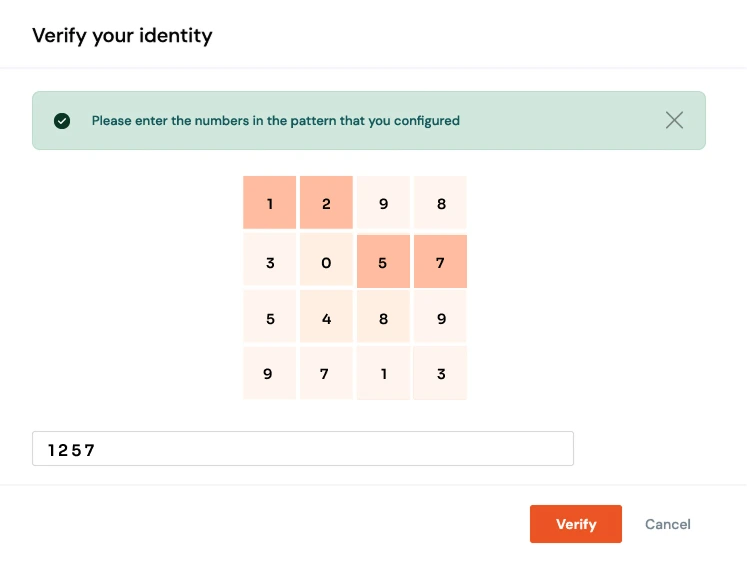Screen dimensions: 747x564
Task: Choose the 9 tile in the bottom row
Action: [270, 374]
